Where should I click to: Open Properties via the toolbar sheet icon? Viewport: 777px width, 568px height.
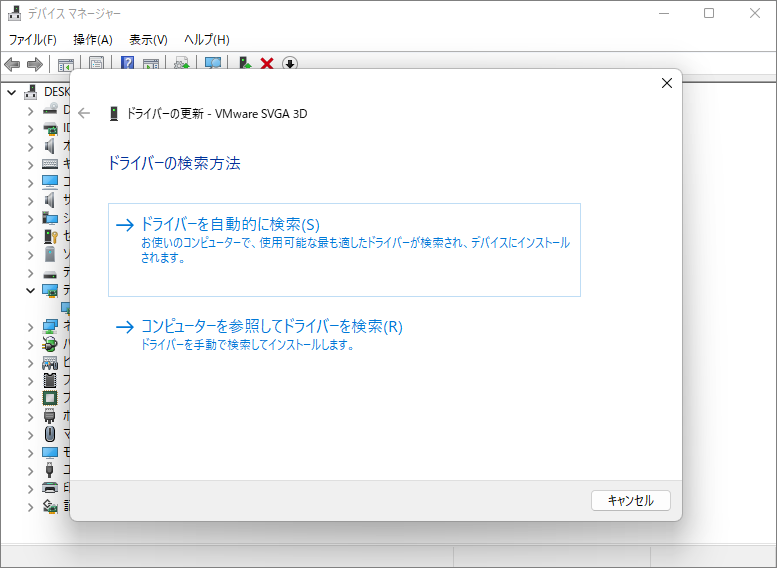[x=96, y=64]
